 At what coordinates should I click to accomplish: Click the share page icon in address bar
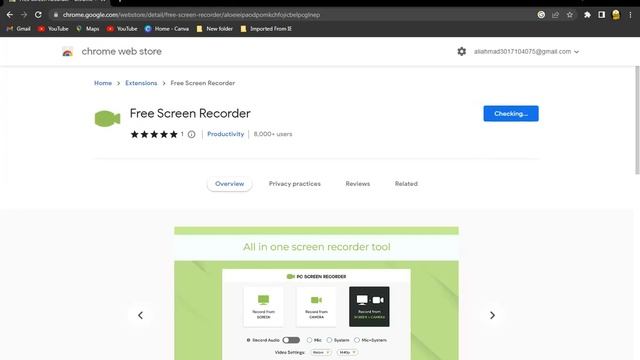click(x=556, y=15)
